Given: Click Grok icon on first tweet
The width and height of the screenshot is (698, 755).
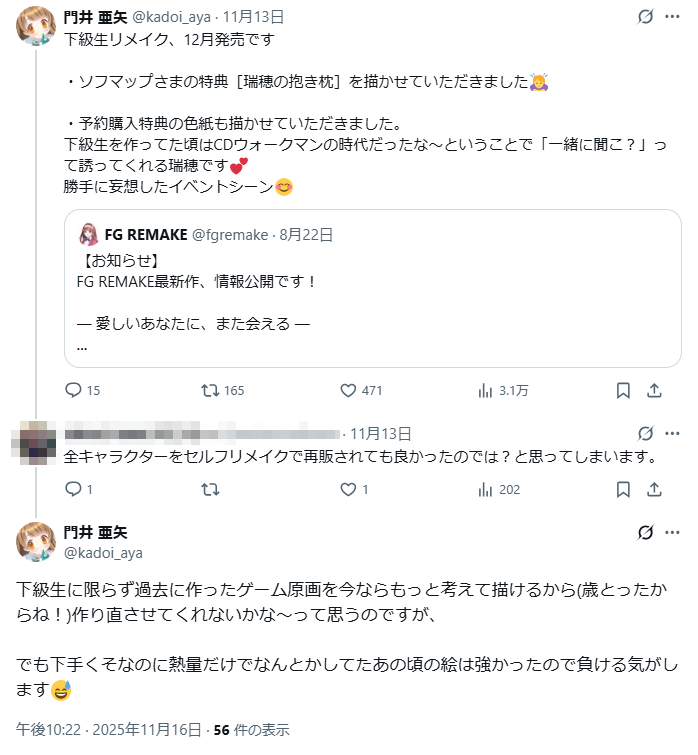Looking at the screenshot, I should click(x=646, y=17).
